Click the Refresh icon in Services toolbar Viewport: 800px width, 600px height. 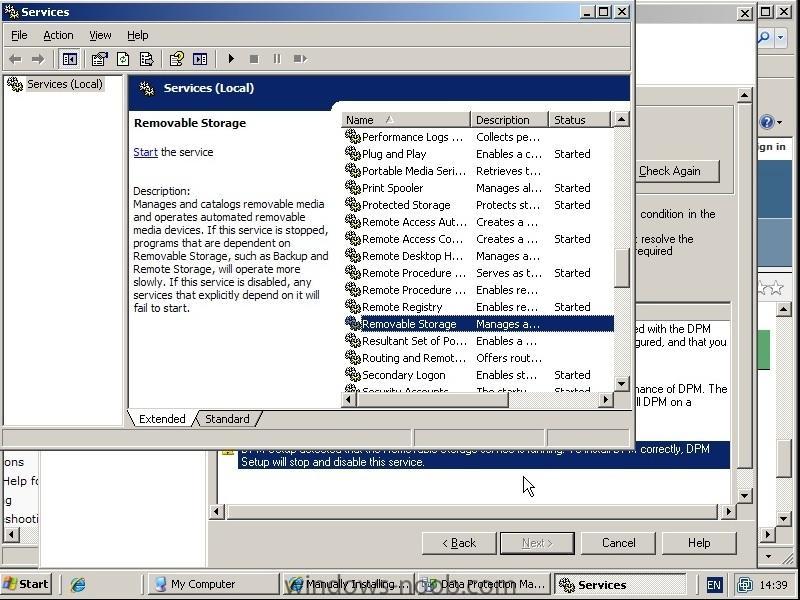(123, 59)
